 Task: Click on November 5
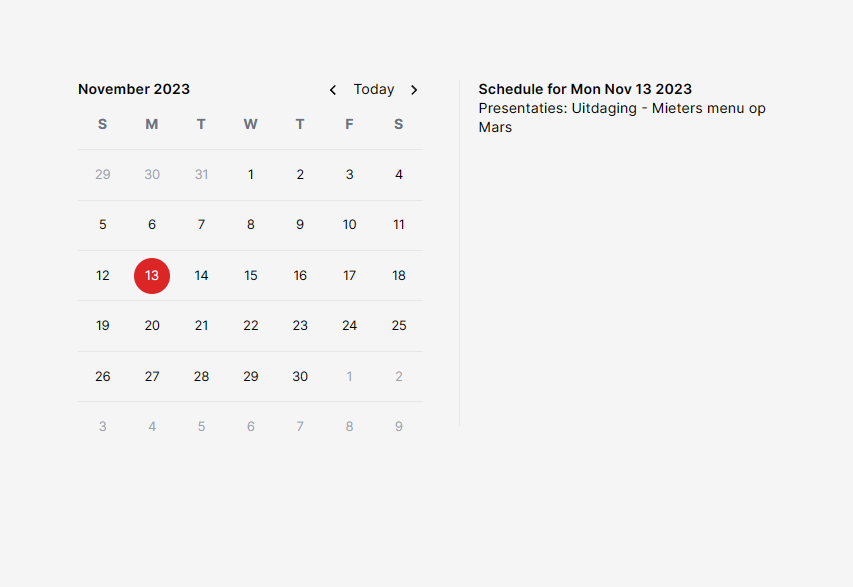click(x=103, y=225)
